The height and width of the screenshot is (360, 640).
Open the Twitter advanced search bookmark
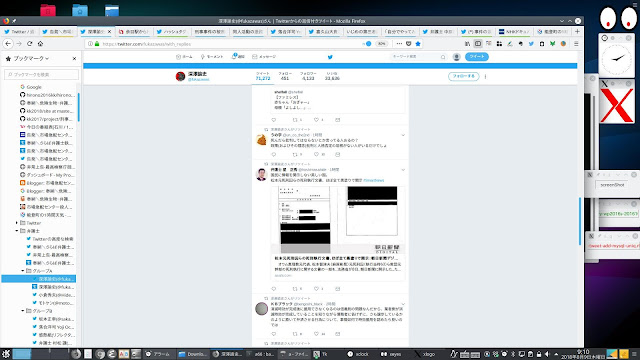point(49,239)
